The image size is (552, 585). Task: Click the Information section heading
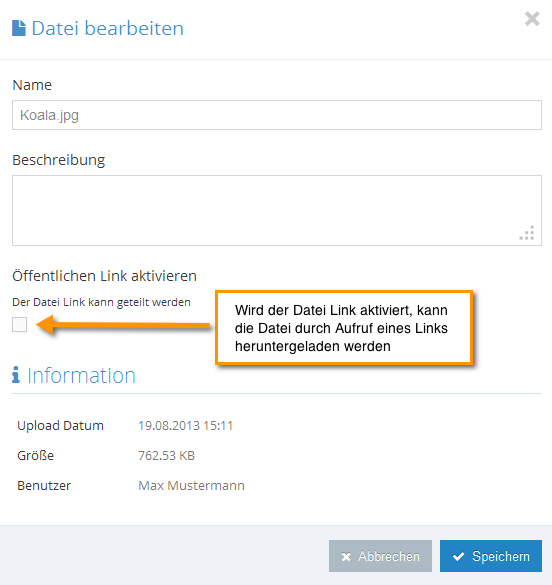click(81, 375)
